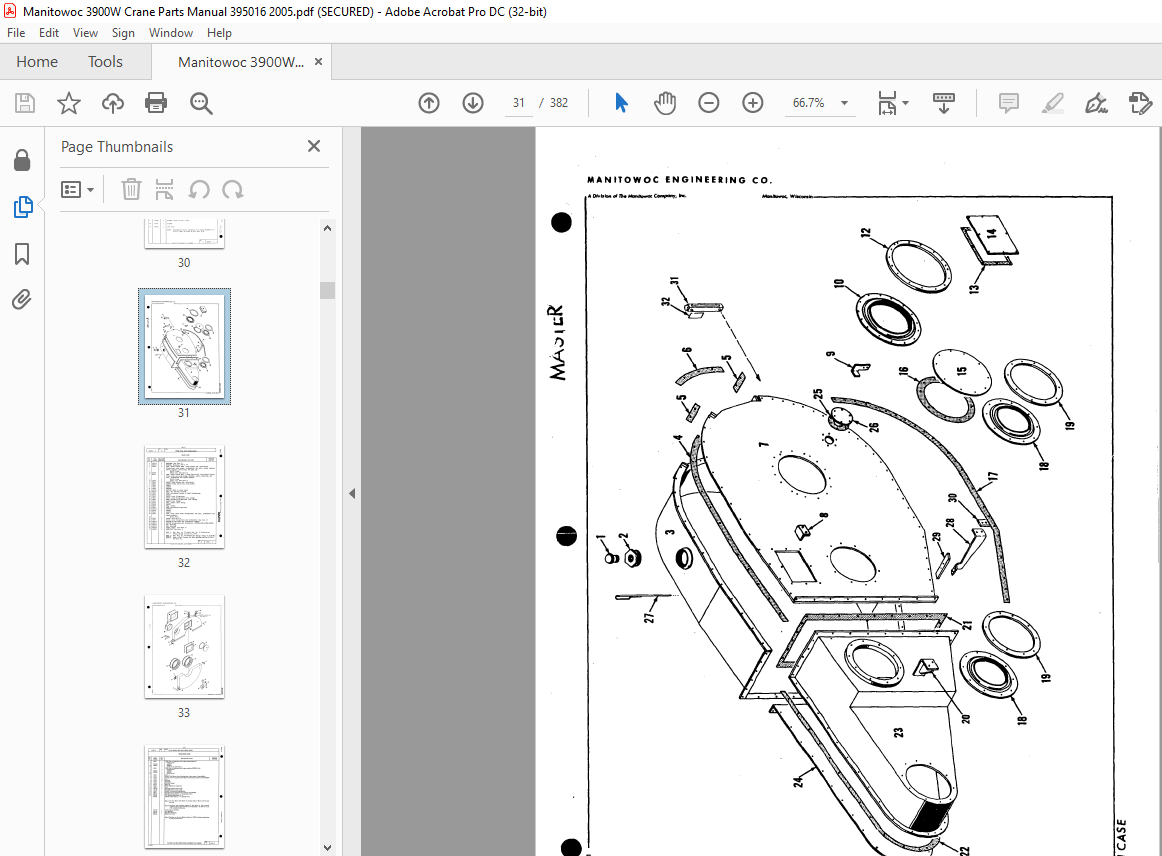Screen dimensions: 1162x856
Task: Open the Edit menu
Action: point(49,33)
